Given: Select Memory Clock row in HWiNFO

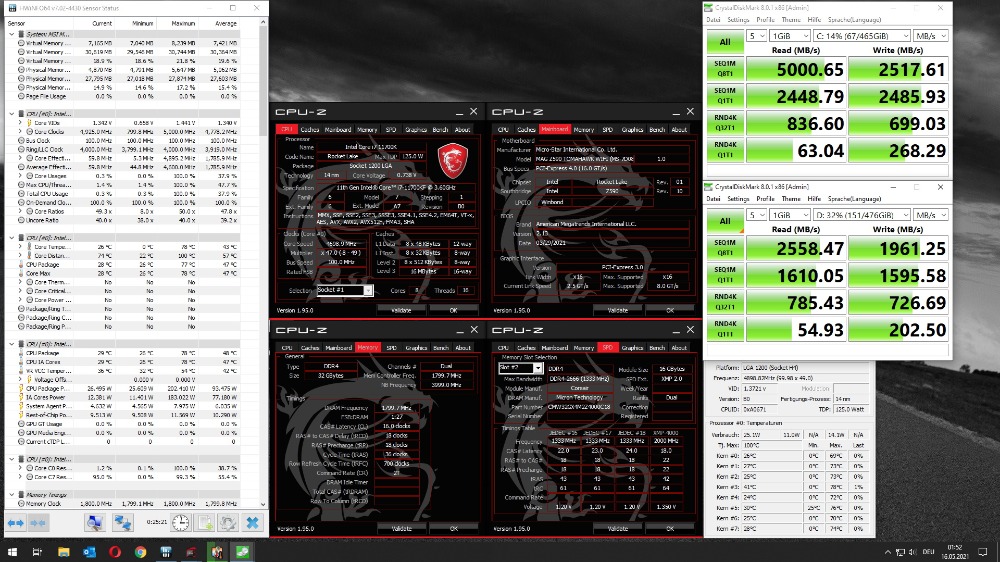Looking at the screenshot, I should [x=122, y=503].
